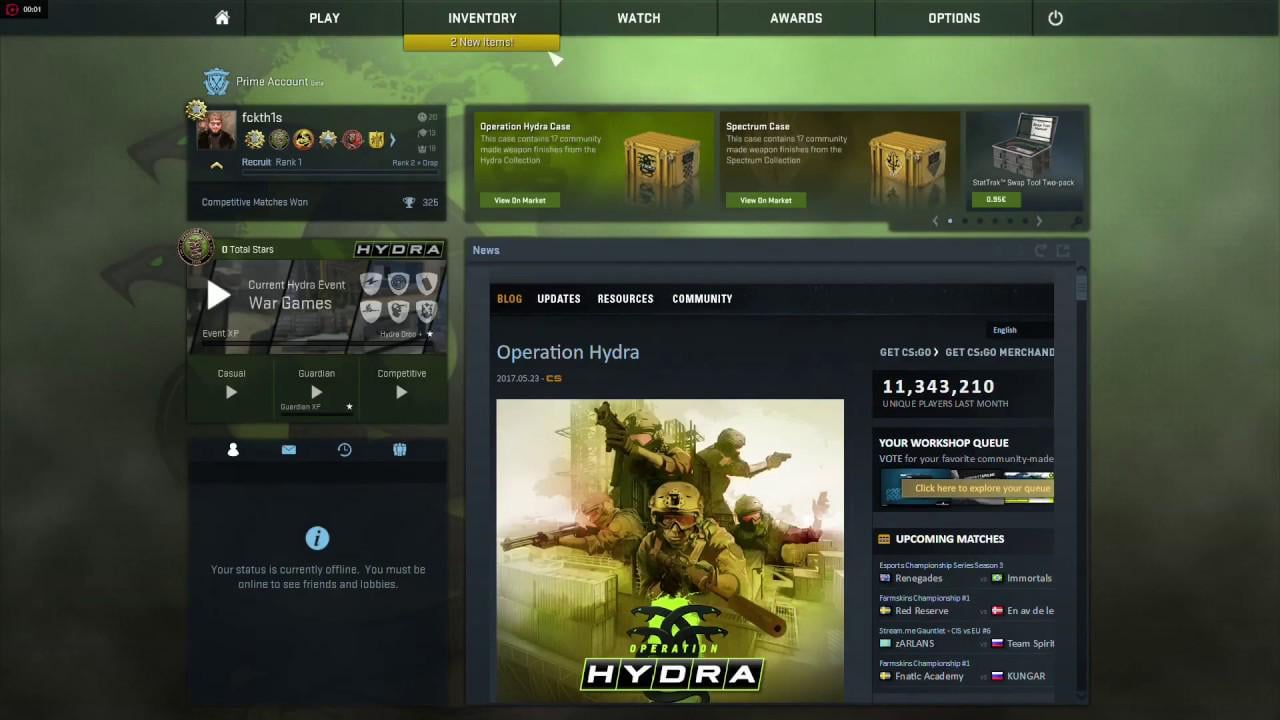Click the GET CS:GO link
Image resolution: width=1280 pixels, height=720 pixels.
pyautogui.click(x=908, y=352)
